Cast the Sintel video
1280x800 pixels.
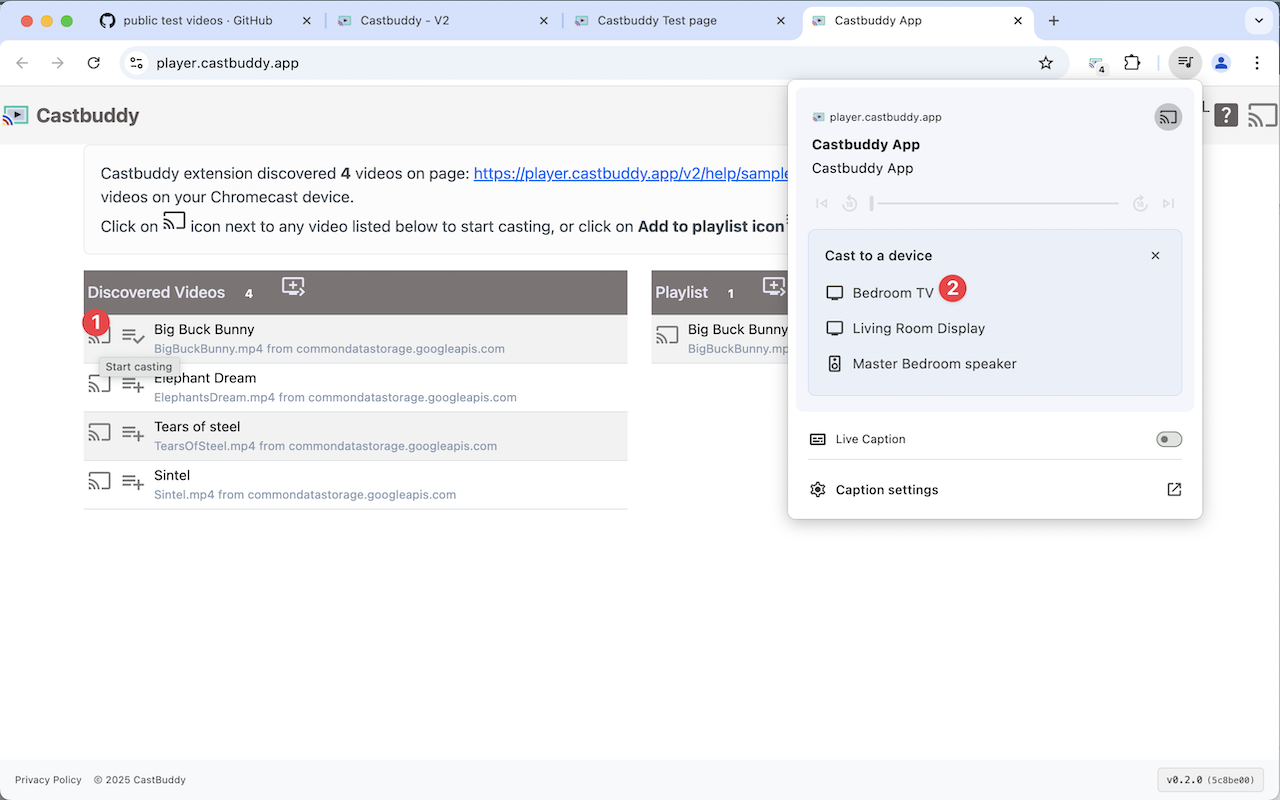click(x=99, y=482)
